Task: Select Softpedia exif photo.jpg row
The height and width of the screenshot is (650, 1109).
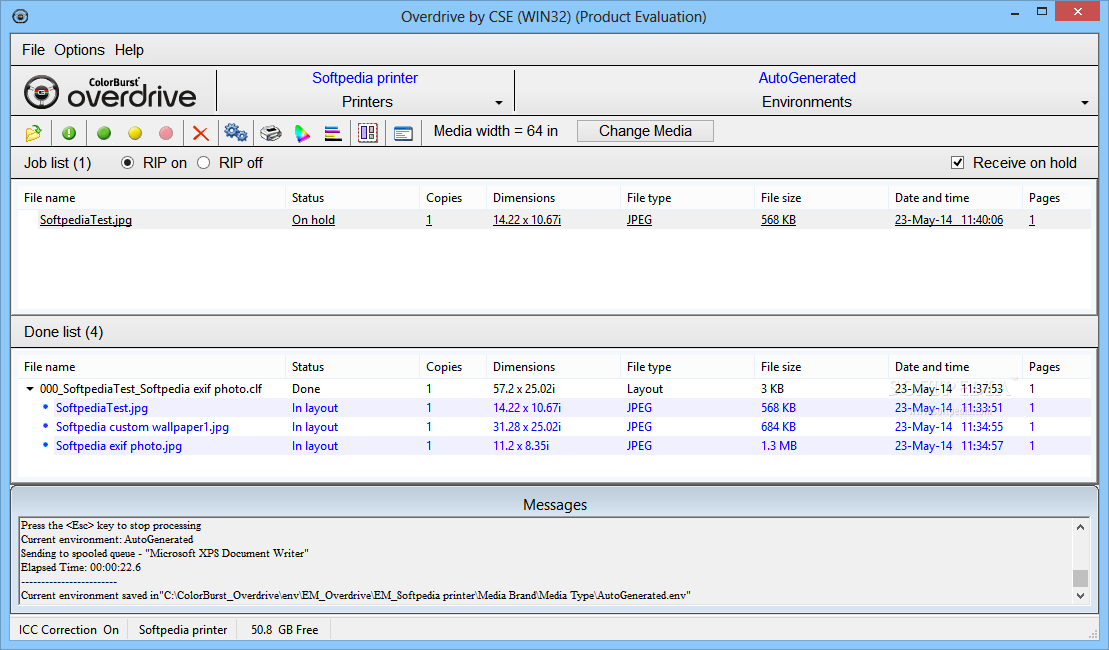Action: pos(119,446)
